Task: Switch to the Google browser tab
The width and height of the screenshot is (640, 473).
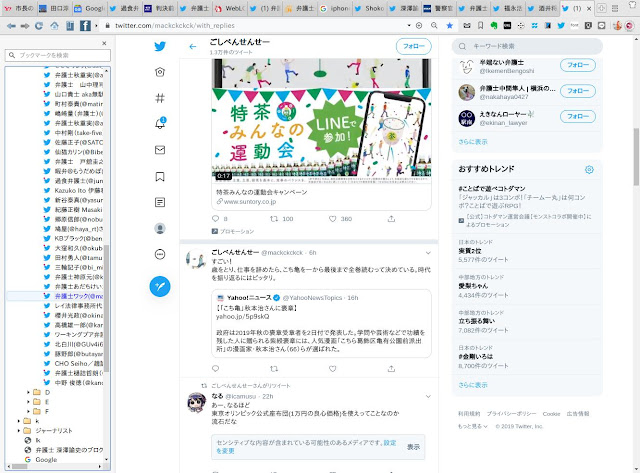Action: (x=89, y=8)
